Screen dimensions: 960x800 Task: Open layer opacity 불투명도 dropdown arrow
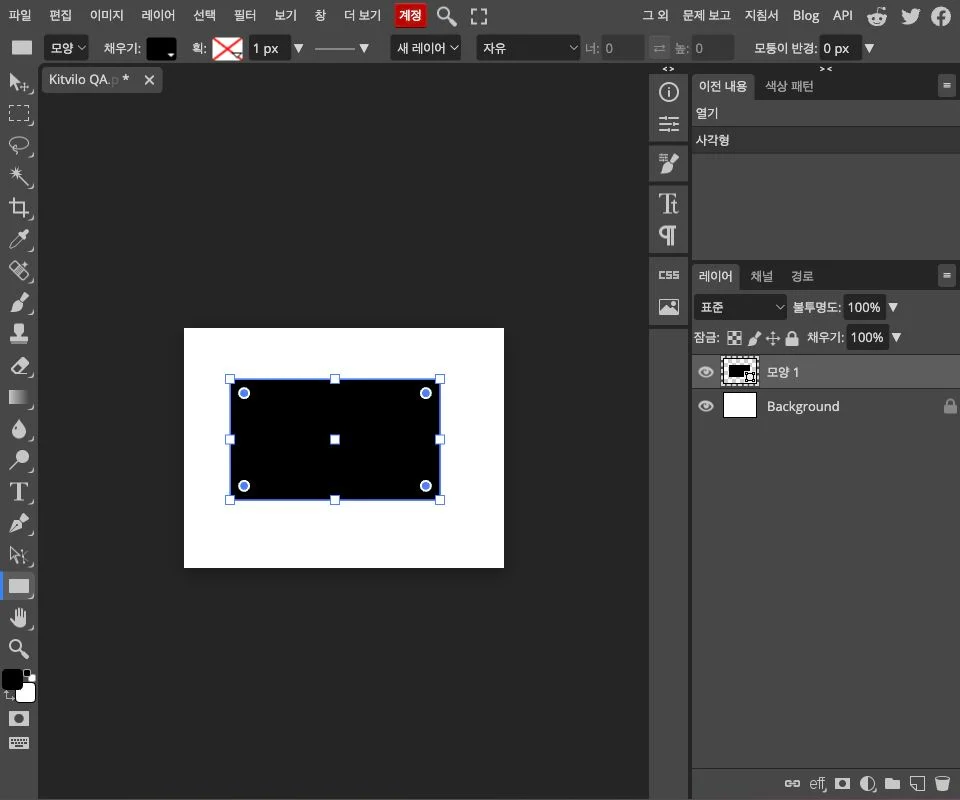(x=893, y=307)
